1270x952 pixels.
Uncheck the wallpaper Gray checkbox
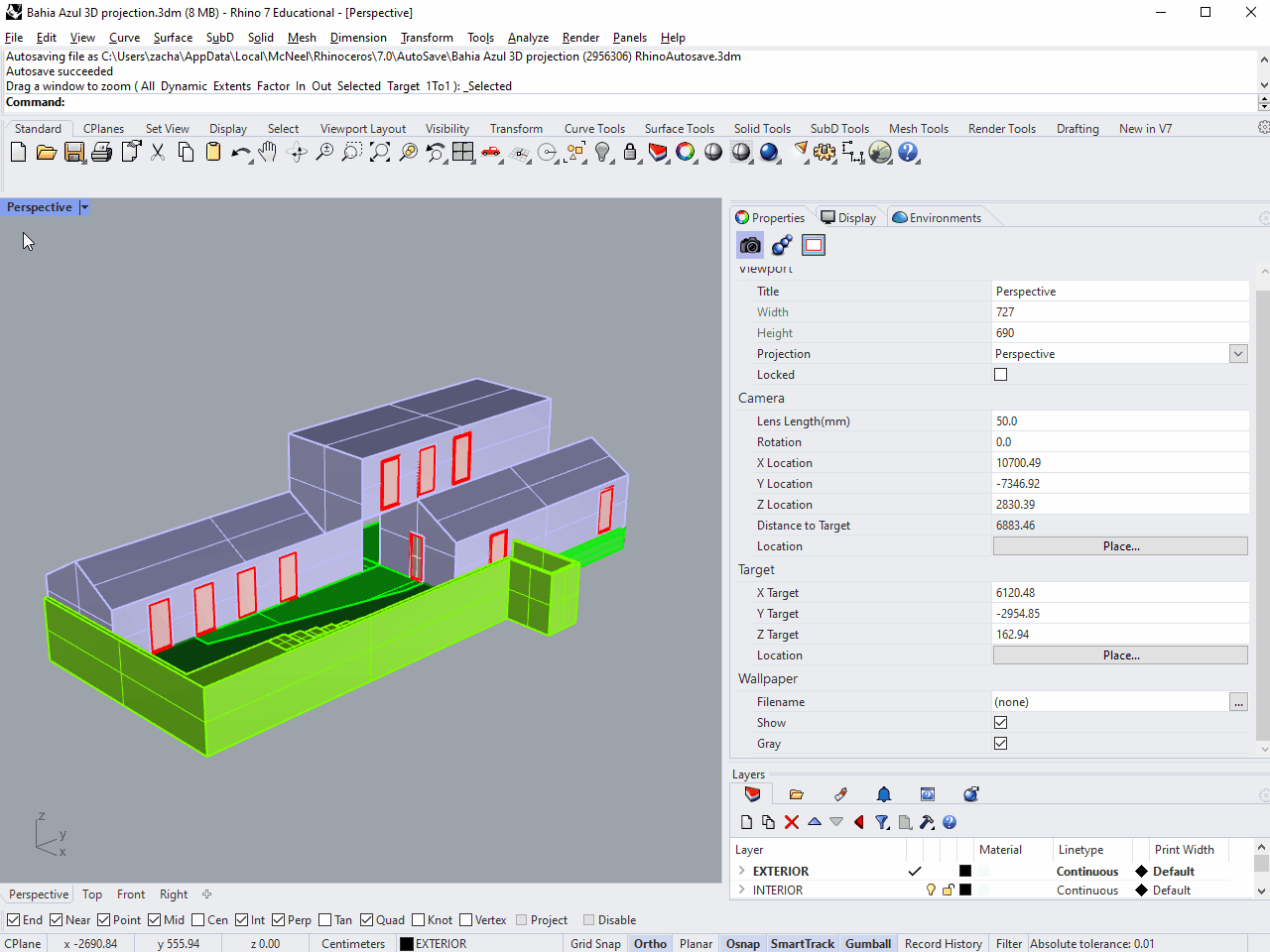pyautogui.click(x=1000, y=744)
